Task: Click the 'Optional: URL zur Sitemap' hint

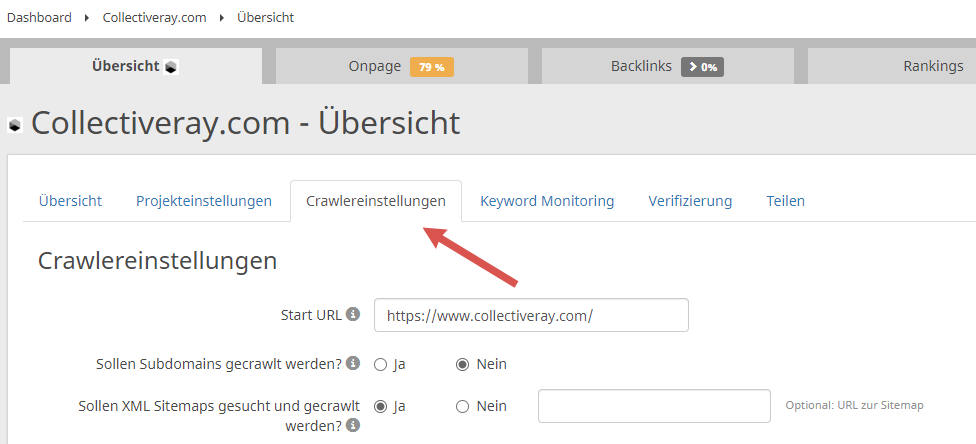Action: click(854, 405)
